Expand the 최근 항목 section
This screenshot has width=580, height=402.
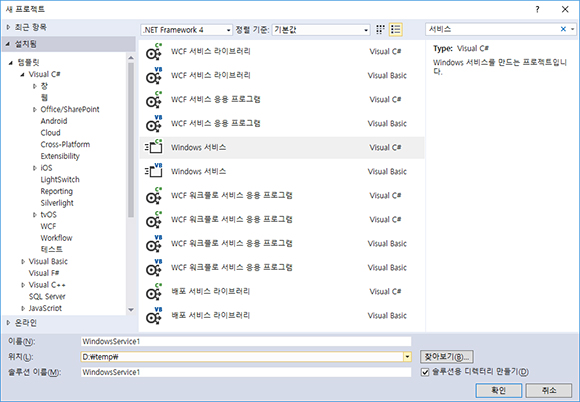pyautogui.click(x=9, y=27)
